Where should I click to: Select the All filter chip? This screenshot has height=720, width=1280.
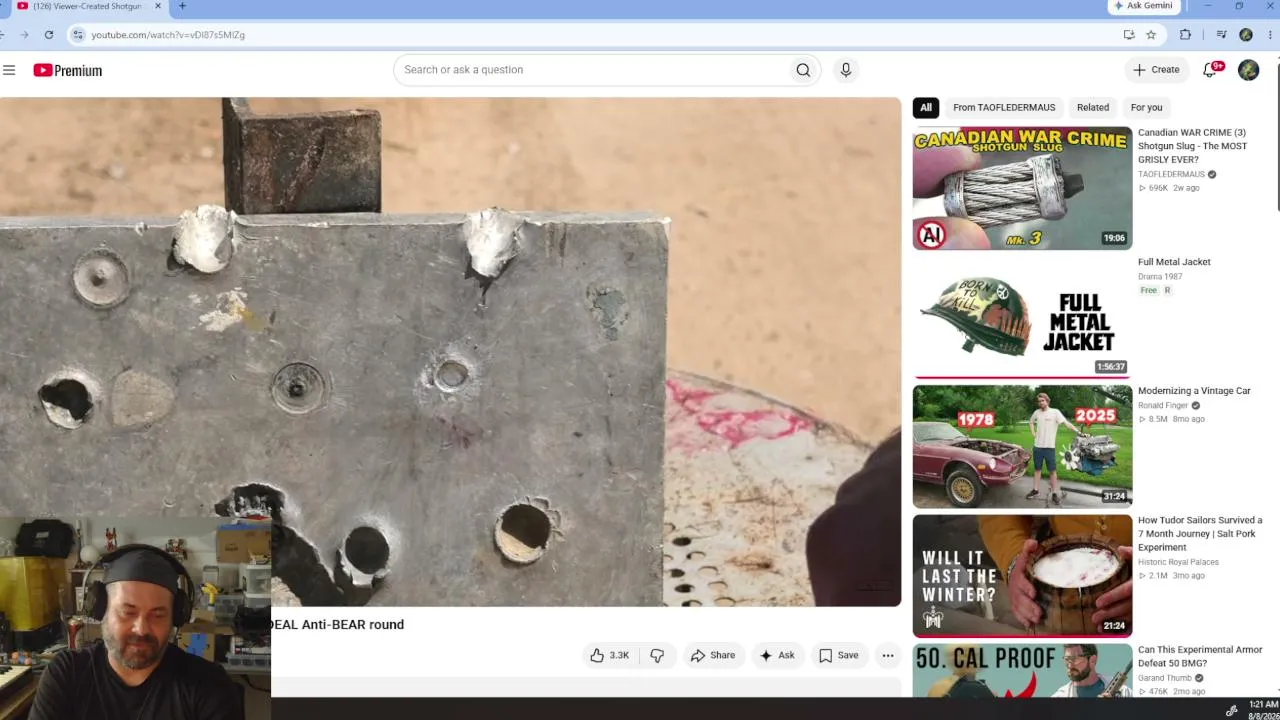point(926,108)
